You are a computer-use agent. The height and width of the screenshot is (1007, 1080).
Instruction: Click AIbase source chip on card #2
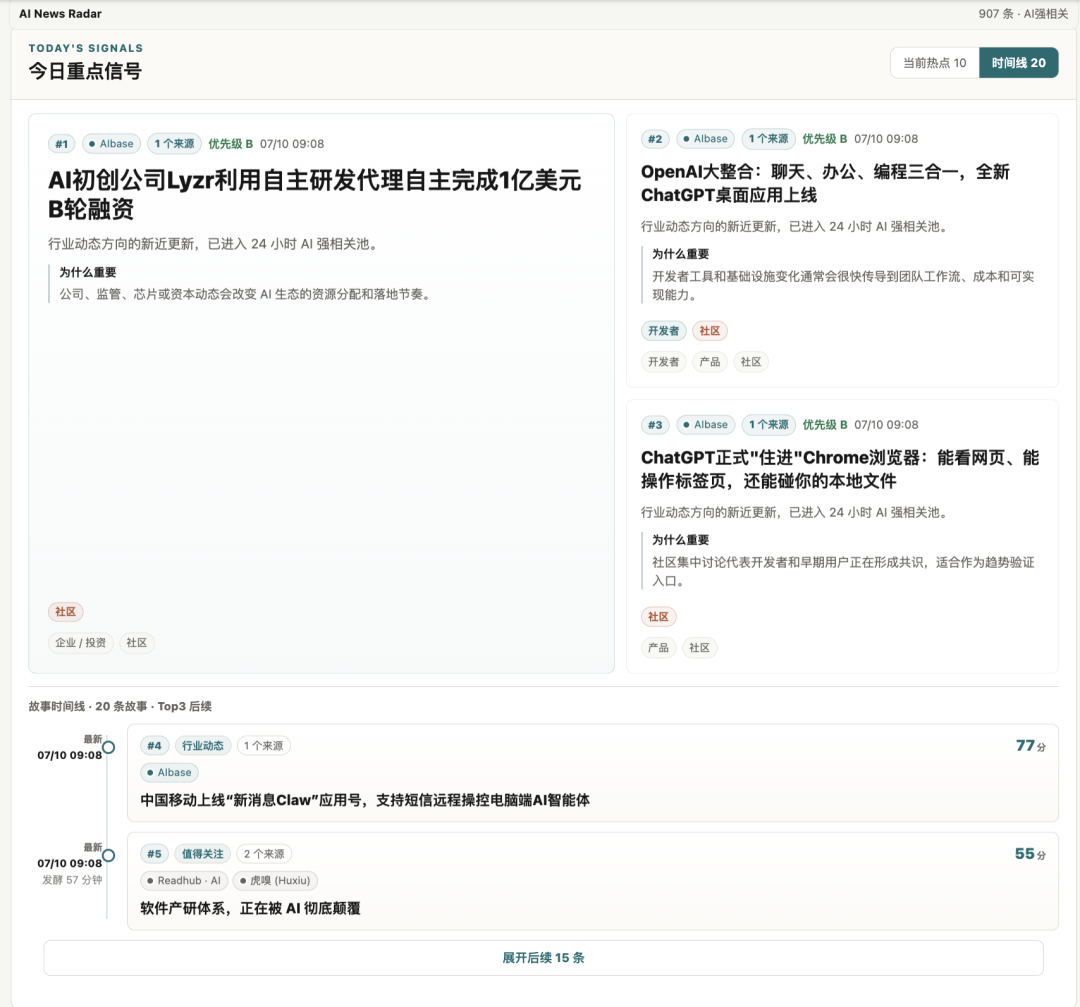[x=705, y=139]
